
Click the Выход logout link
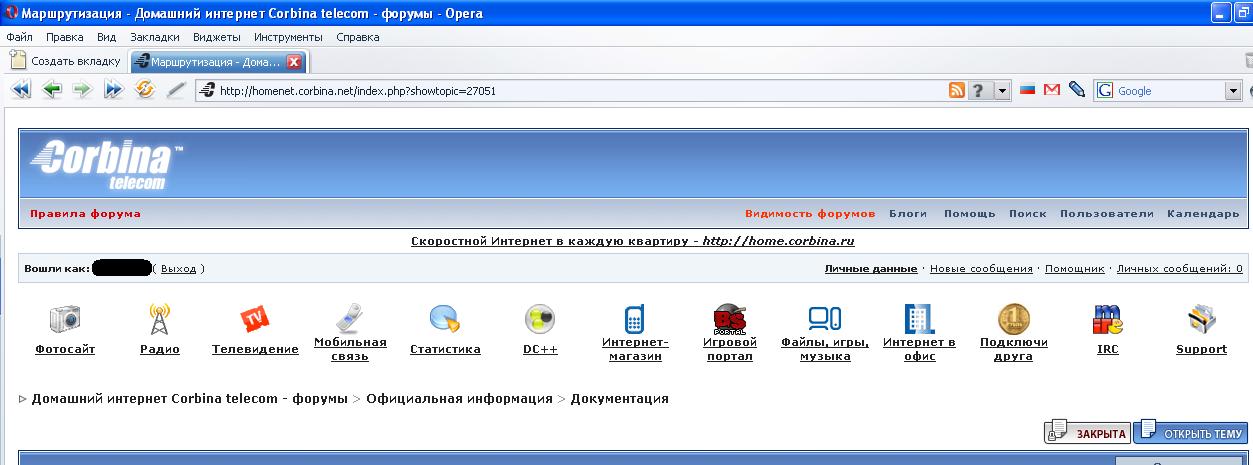pyautogui.click(x=178, y=269)
